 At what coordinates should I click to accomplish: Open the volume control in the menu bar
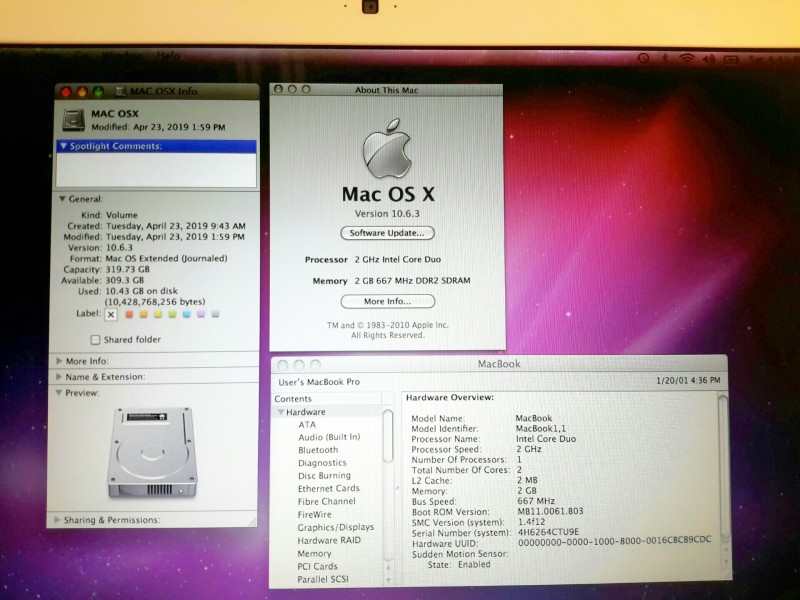coord(709,59)
